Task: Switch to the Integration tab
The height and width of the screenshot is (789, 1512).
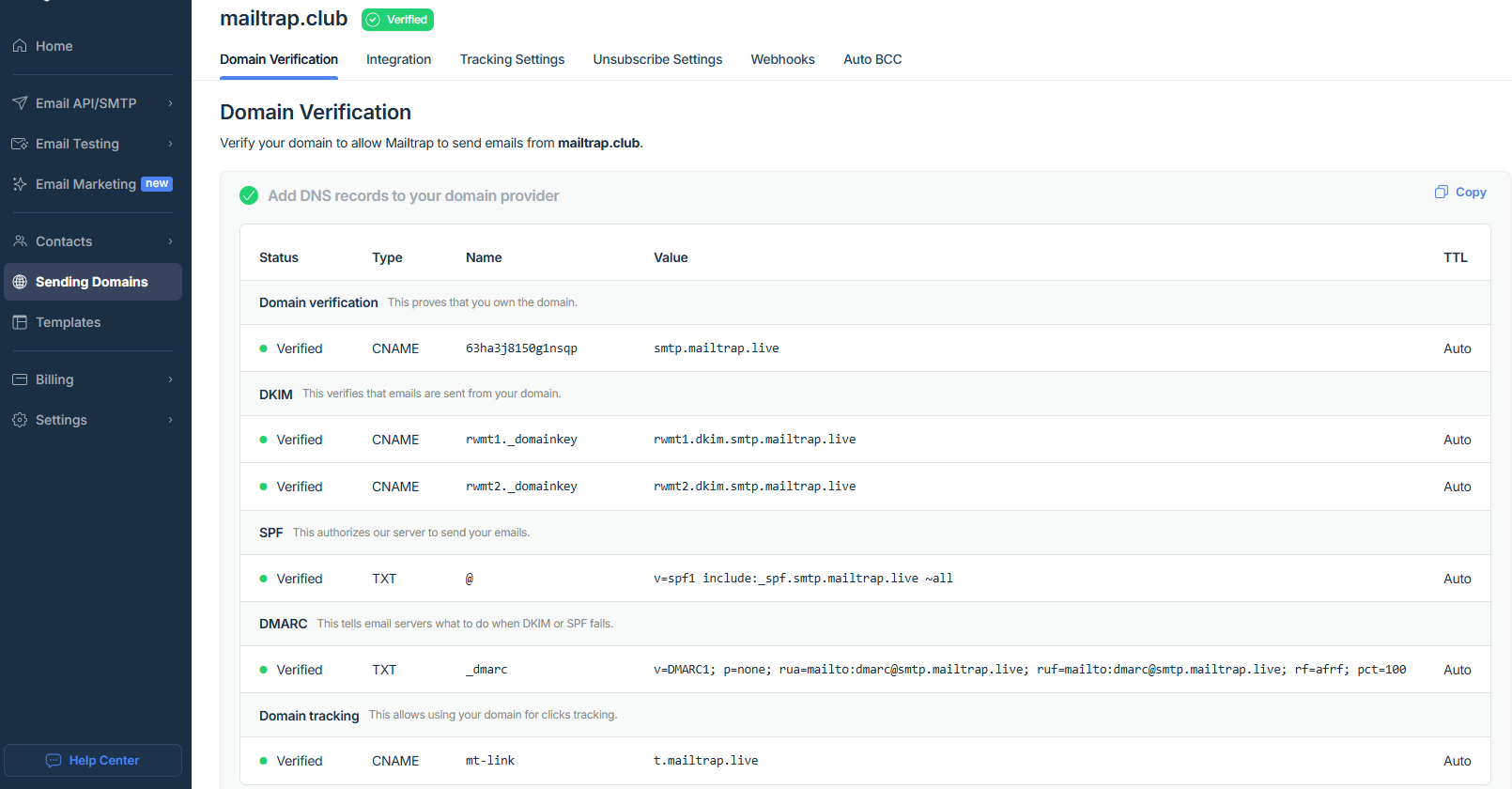Action: (x=398, y=59)
